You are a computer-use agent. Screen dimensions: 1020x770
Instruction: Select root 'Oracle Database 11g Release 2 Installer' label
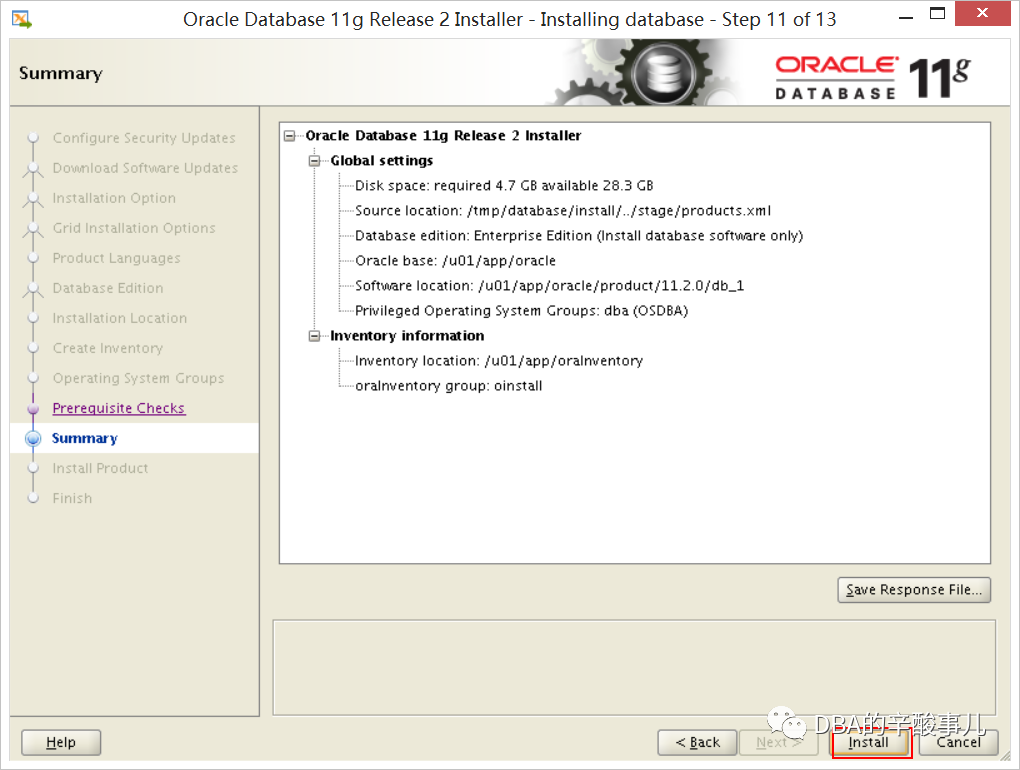coord(443,136)
